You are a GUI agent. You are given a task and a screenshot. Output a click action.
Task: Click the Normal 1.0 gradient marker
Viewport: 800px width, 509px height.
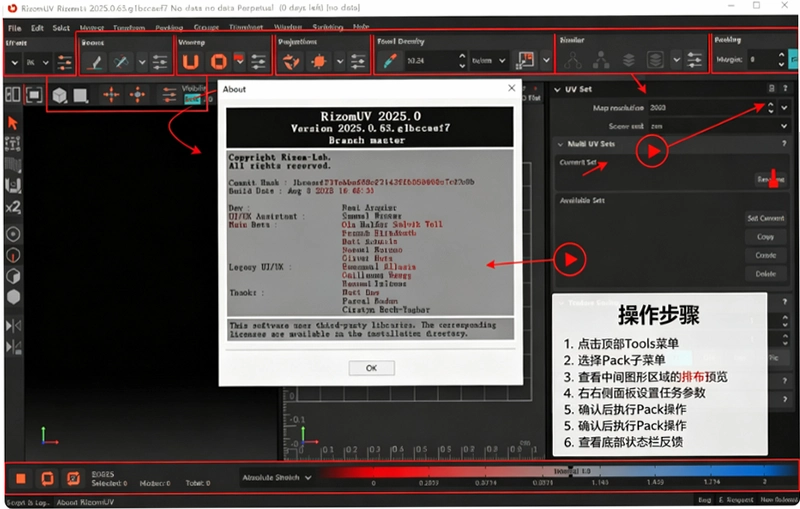pos(571,471)
